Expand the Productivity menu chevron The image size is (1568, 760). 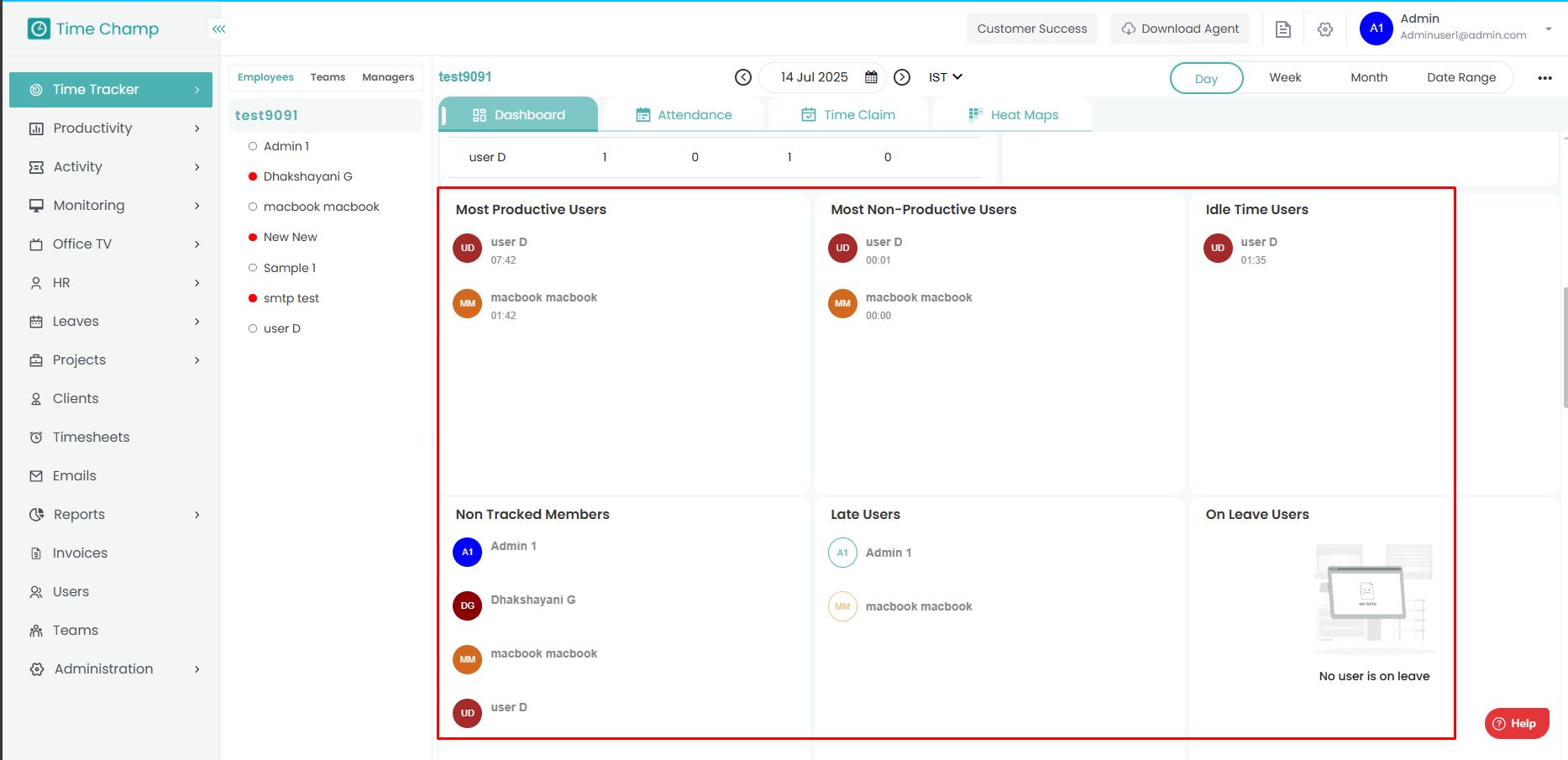[197, 128]
